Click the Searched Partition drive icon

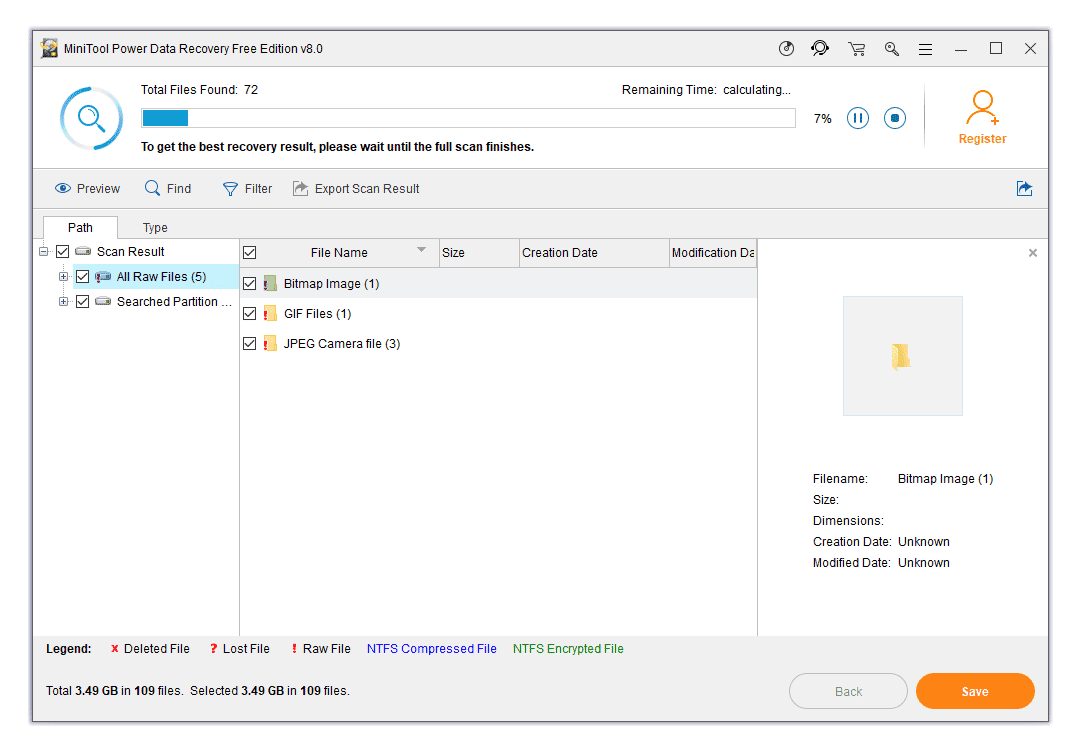tap(103, 301)
